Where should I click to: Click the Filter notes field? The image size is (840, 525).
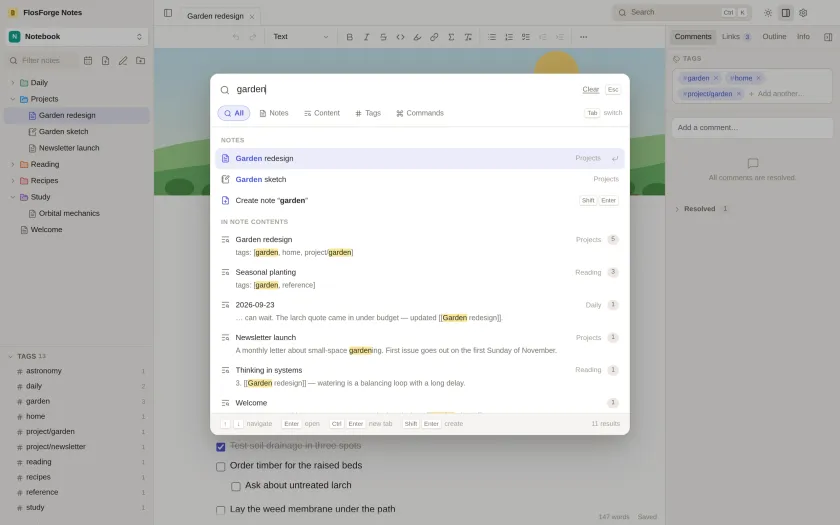click(x=42, y=61)
